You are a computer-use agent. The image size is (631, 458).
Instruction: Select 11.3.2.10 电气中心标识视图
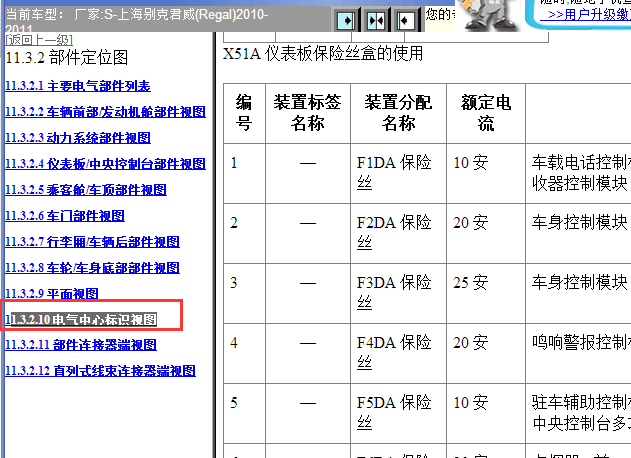(81, 320)
